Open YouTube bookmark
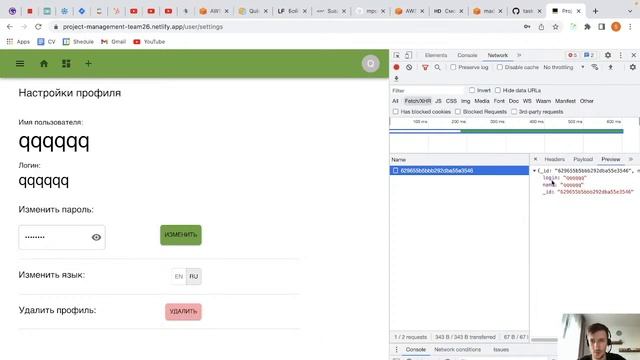The image size is (640, 360). coord(149,42)
